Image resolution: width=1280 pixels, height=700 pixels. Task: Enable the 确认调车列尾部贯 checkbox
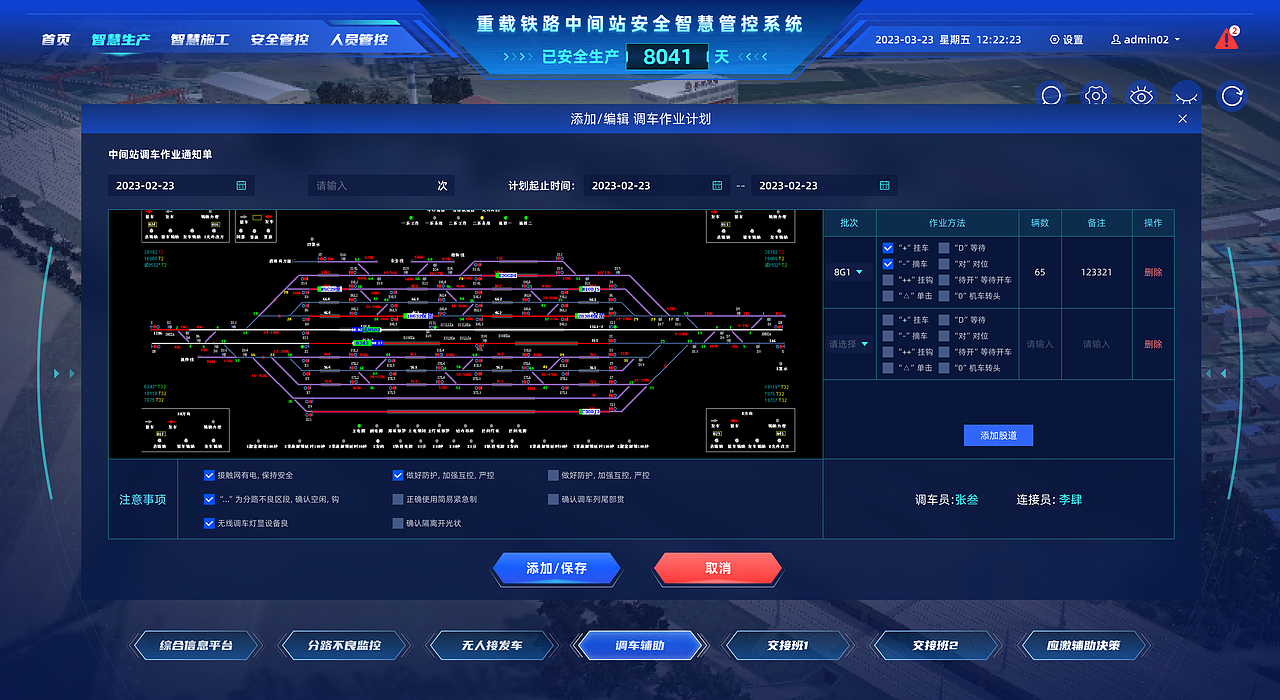pos(553,498)
